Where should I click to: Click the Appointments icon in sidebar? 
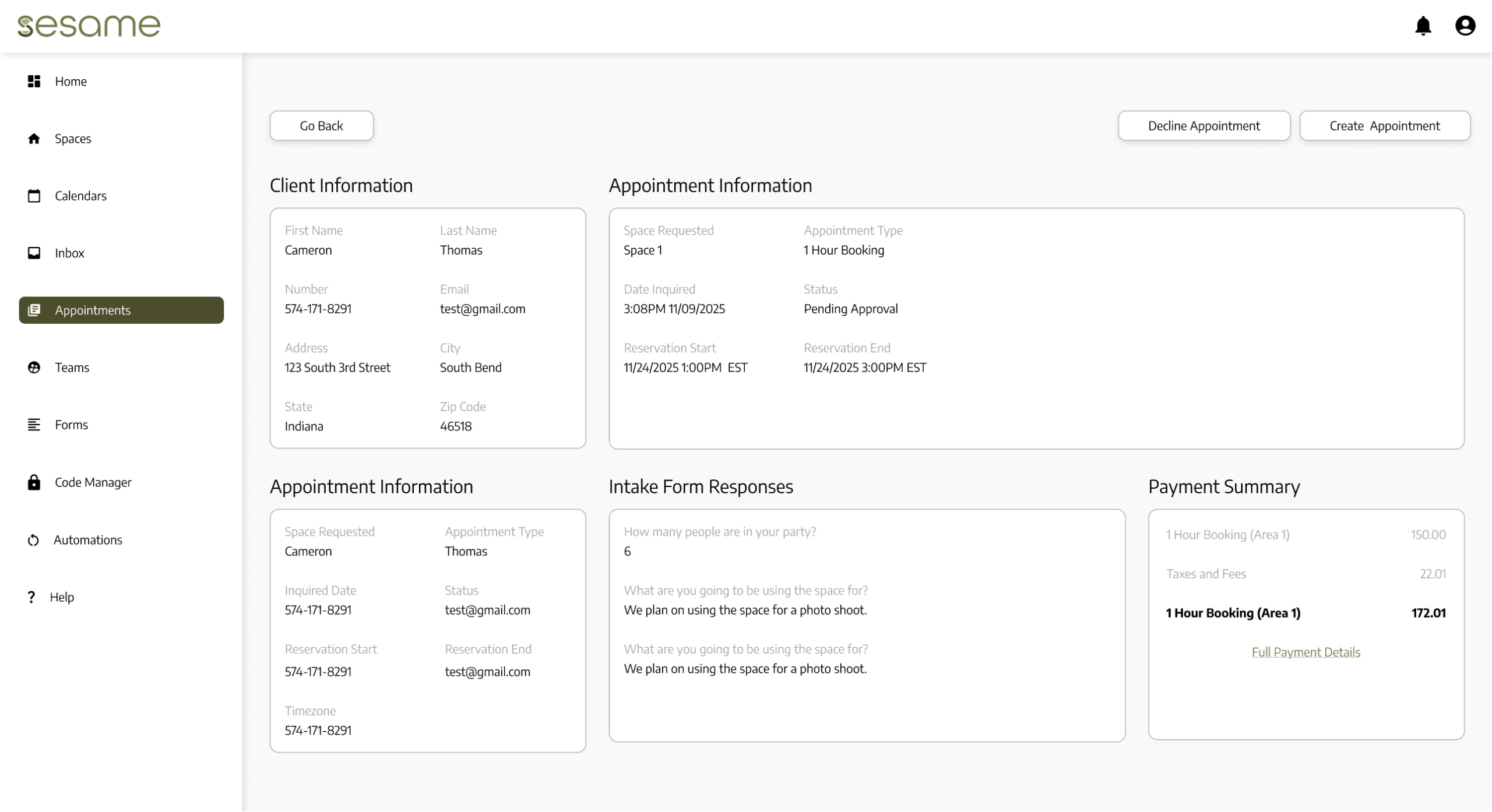34,310
